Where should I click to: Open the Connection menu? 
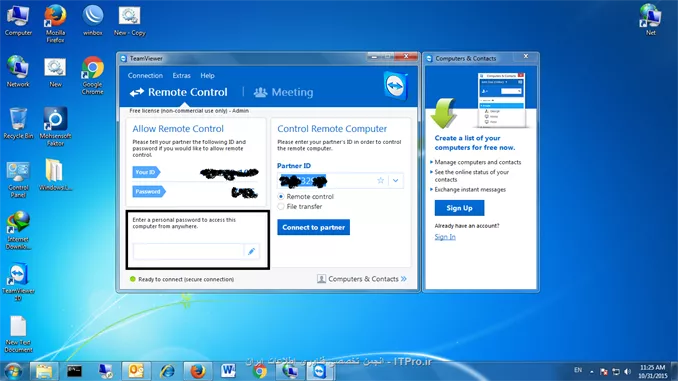(x=145, y=75)
